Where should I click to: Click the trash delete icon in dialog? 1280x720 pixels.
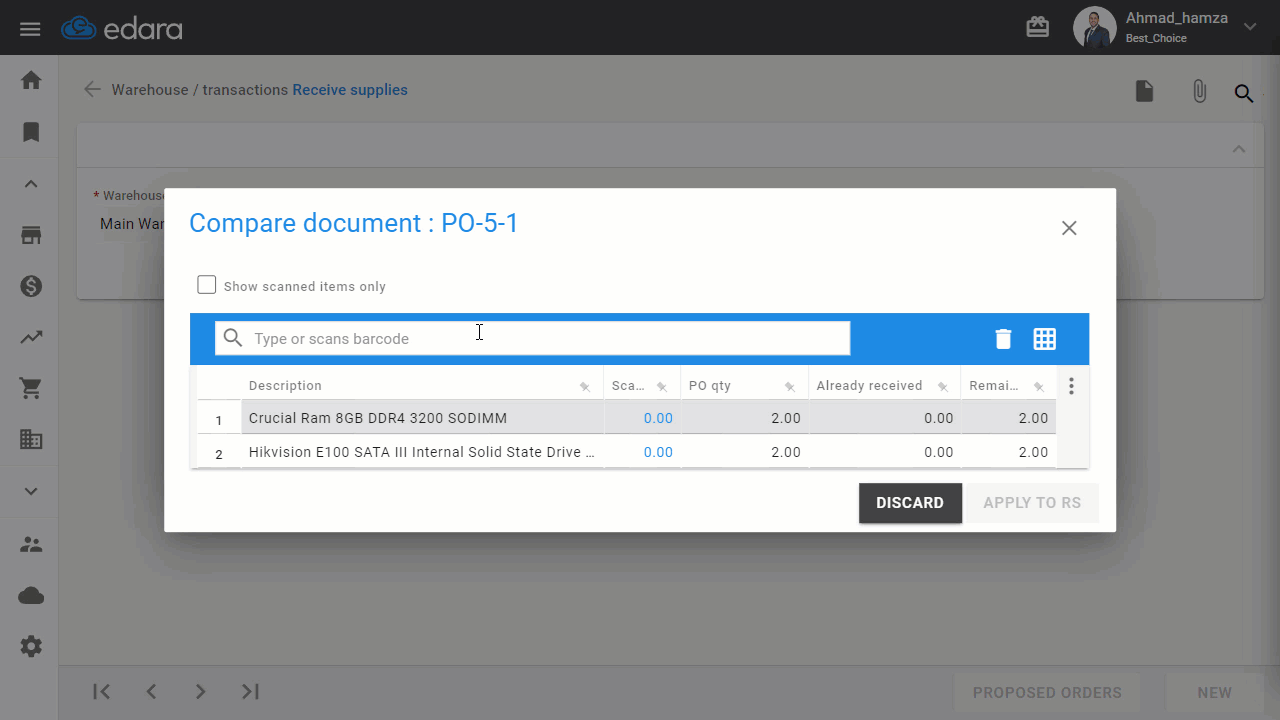[x=1003, y=339]
